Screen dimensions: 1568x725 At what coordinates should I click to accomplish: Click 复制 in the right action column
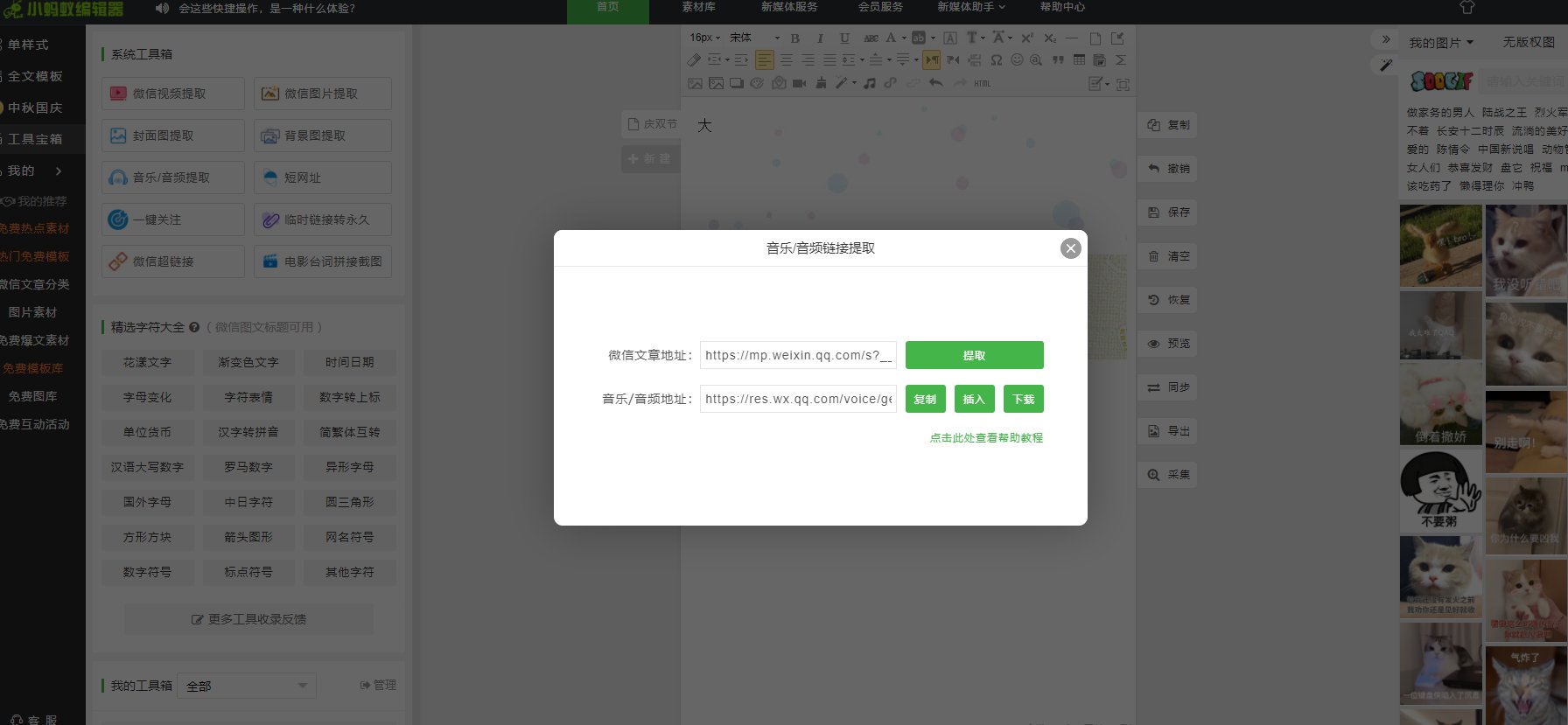coord(1168,125)
